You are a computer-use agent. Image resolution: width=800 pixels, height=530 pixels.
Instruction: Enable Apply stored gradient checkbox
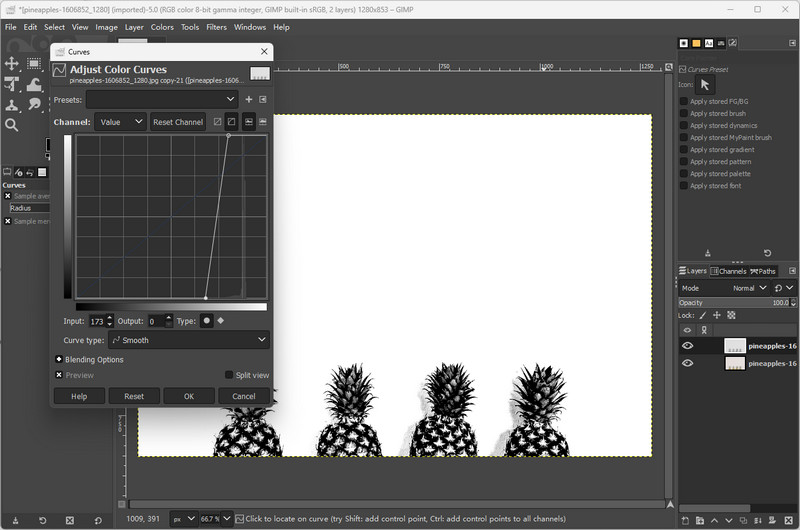pos(684,149)
